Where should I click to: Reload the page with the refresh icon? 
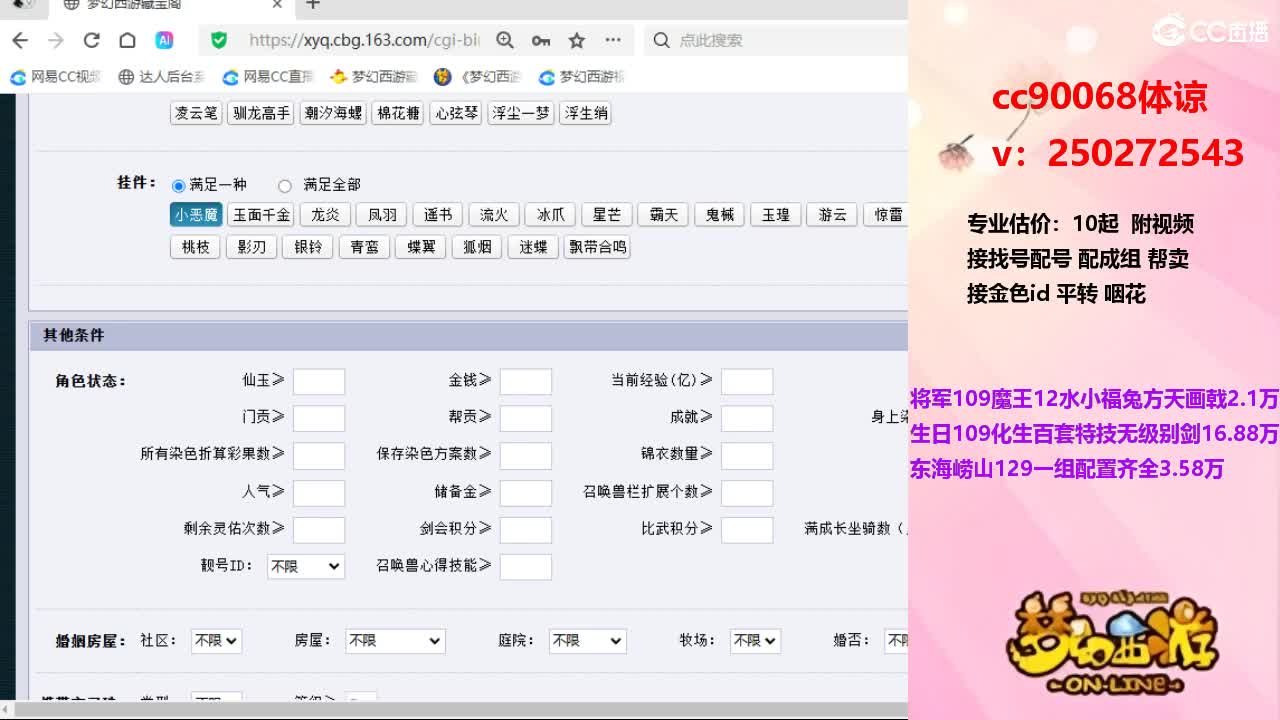click(91, 40)
